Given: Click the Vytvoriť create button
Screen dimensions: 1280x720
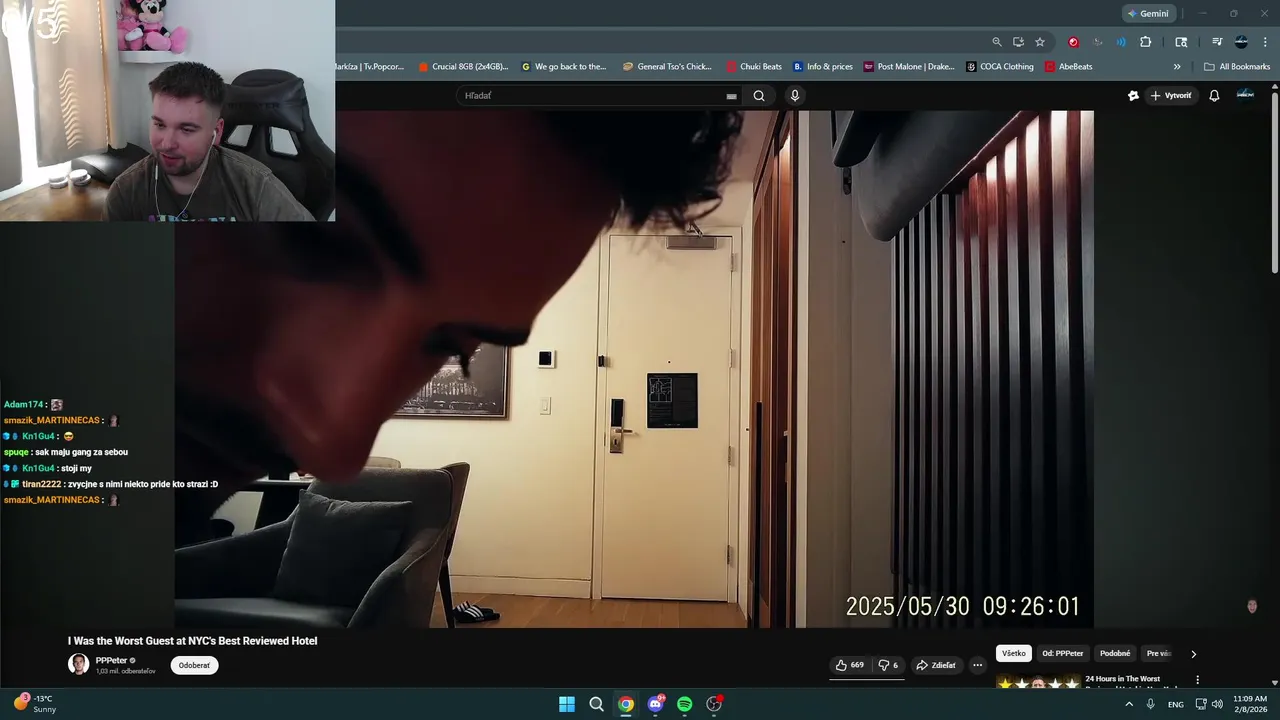Looking at the screenshot, I should [x=1171, y=96].
